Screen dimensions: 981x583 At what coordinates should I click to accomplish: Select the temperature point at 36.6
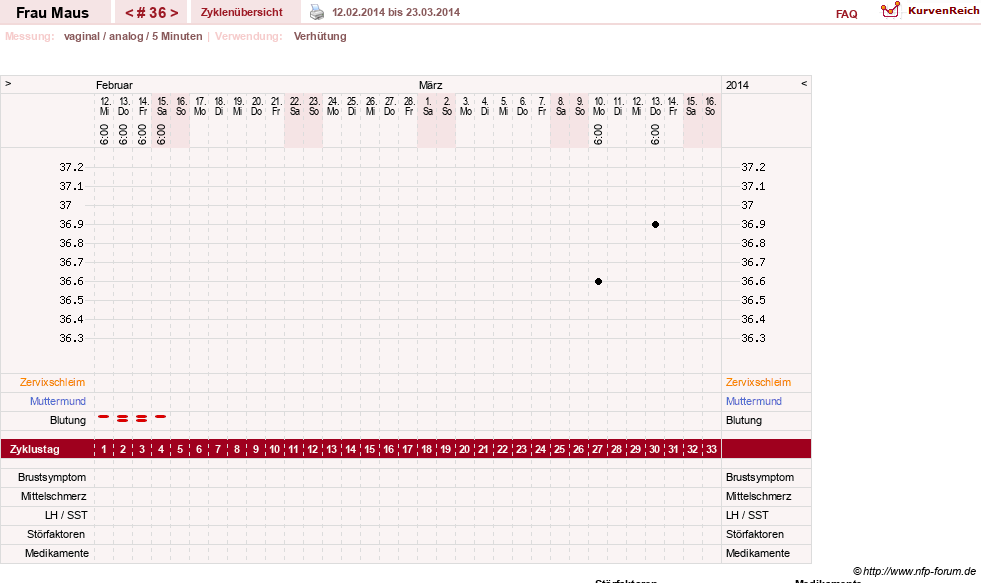(x=598, y=281)
